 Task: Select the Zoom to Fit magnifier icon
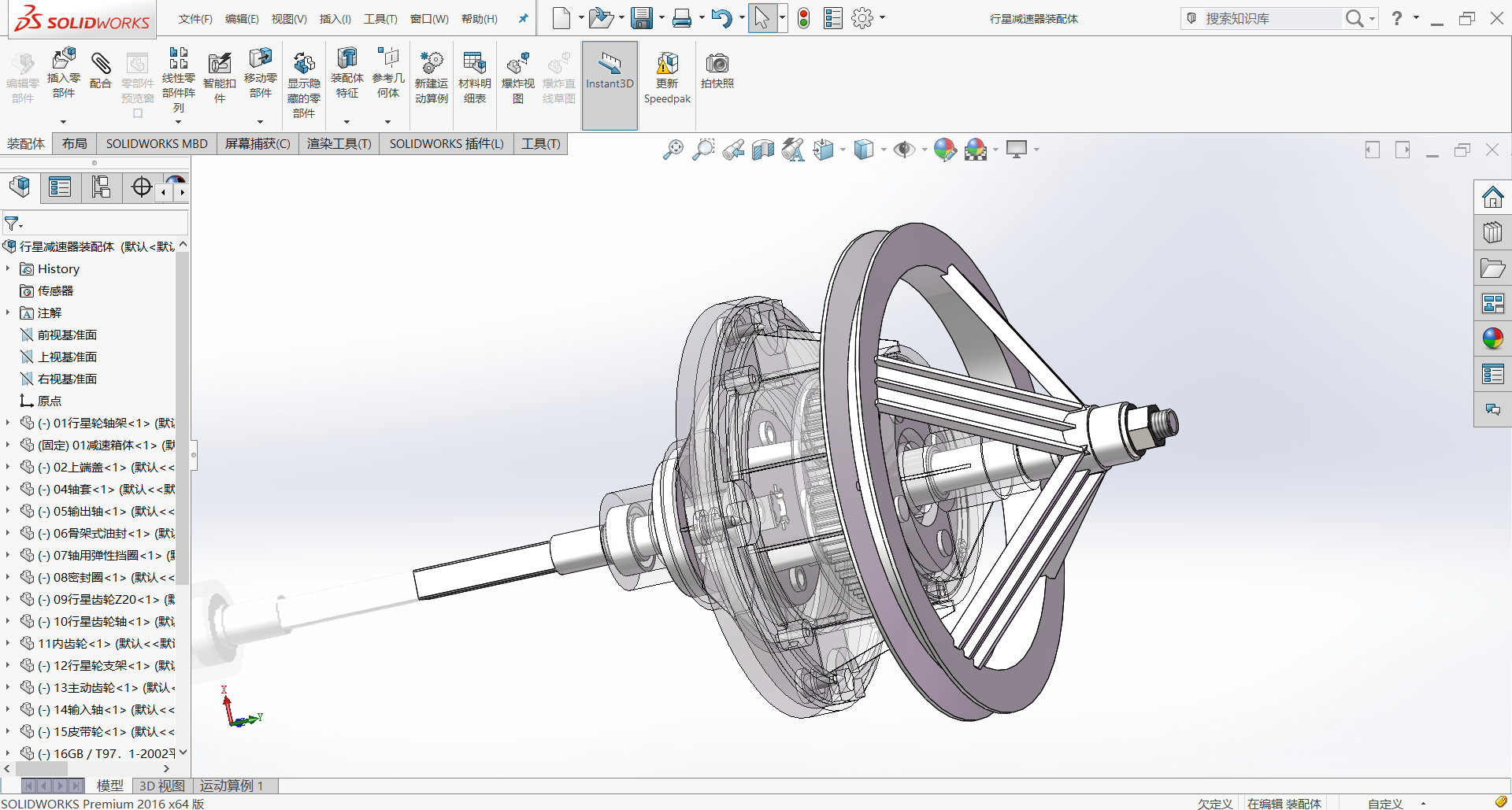[x=673, y=150]
